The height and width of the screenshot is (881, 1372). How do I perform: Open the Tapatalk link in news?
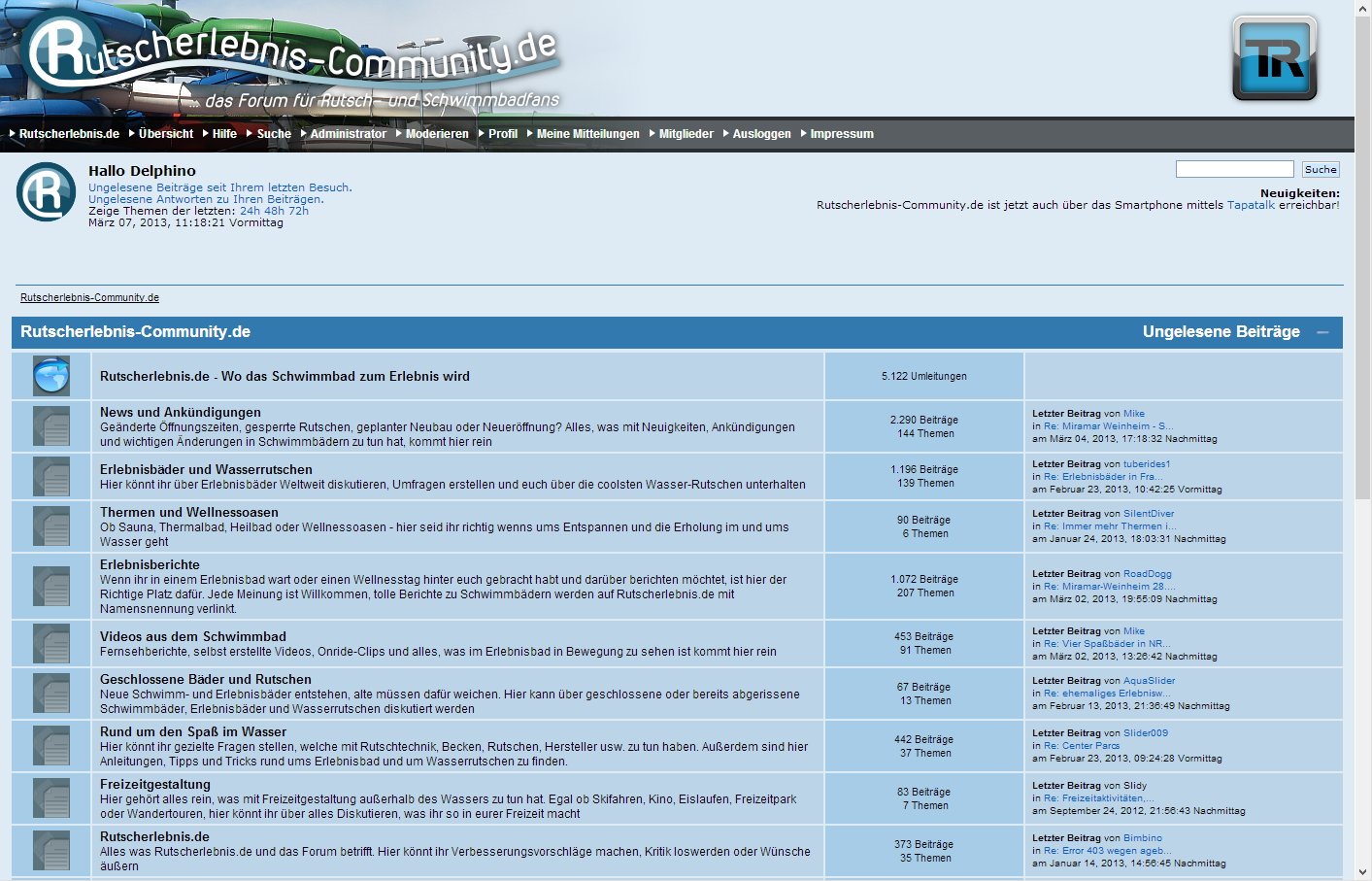pyautogui.click(x=1251, y=205)
